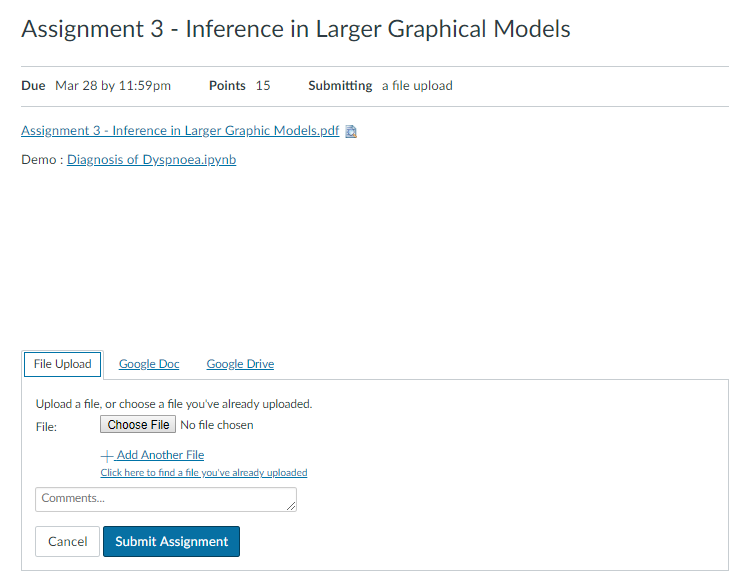
Task: Open the Assignment 3 PDF file link
Action: click(180, 131)
